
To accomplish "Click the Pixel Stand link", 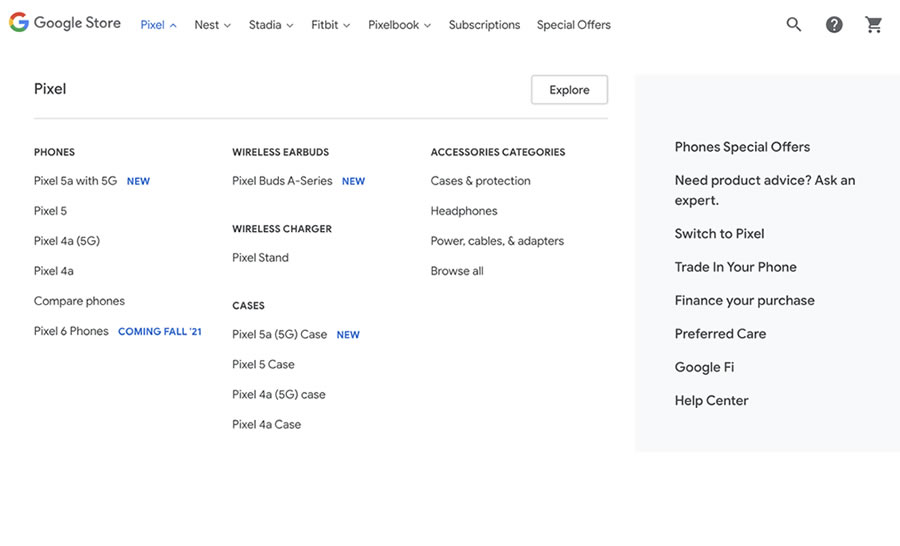I will click(x=260, y=258).
